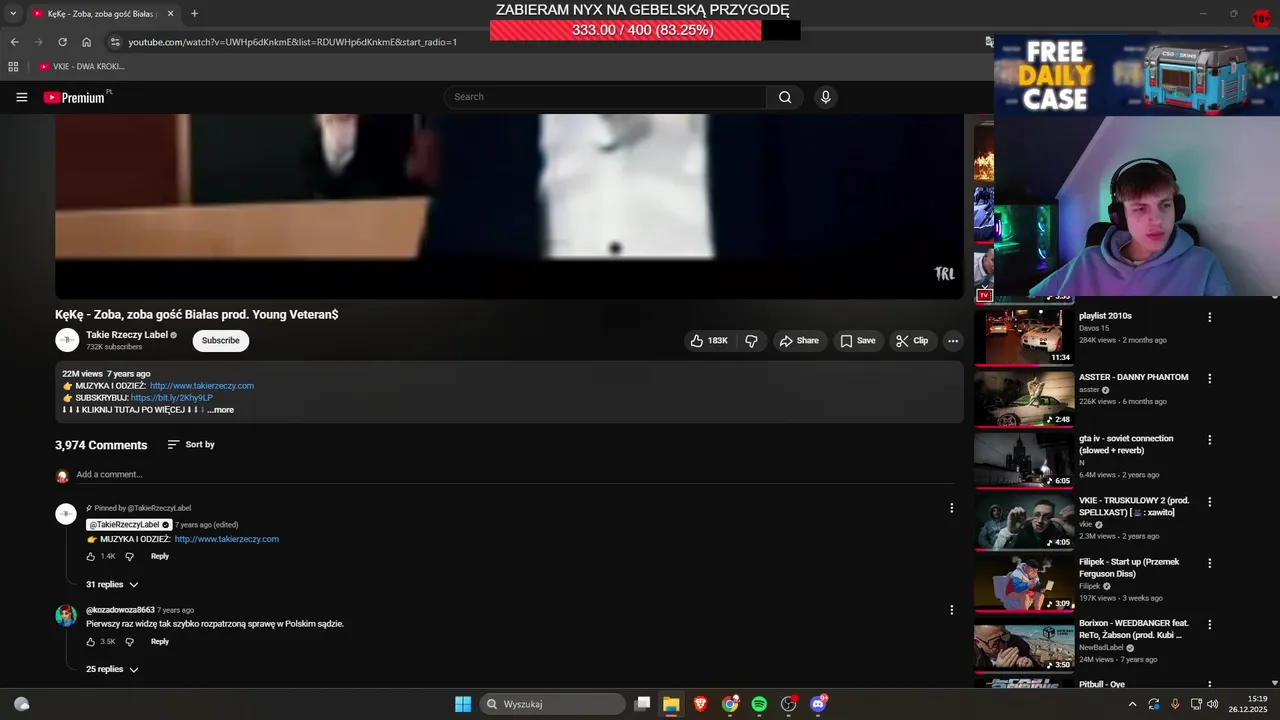Share the KęKę video
Viewport: 1280px width, 720px height.
[x=799, y=341]
